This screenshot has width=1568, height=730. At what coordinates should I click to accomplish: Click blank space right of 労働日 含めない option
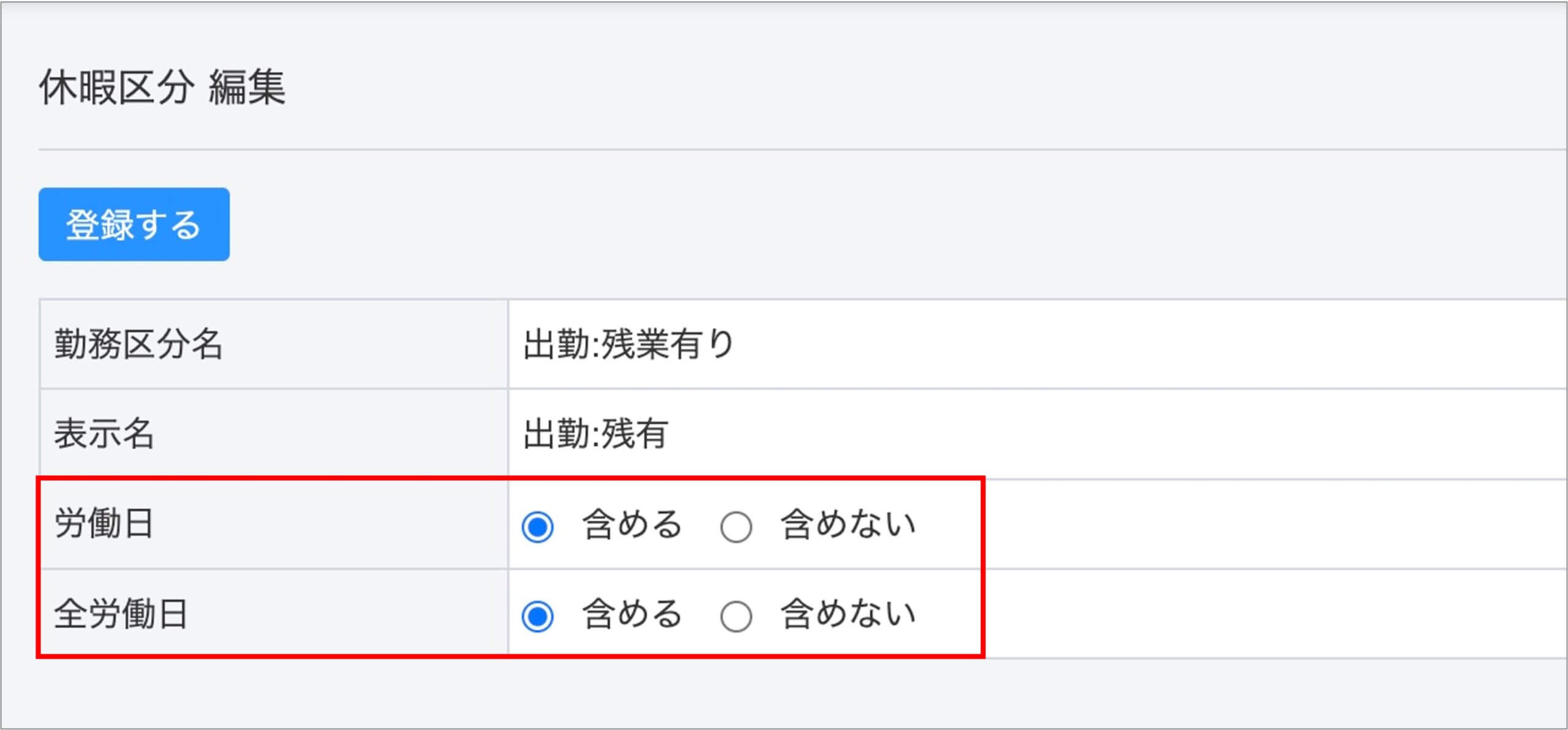[x=1225, y=525]
